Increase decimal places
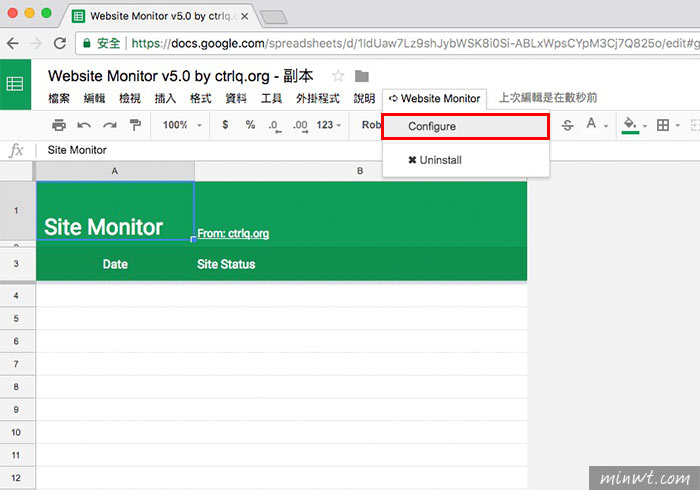The width and height of the screenshot is (700, 490). click(x=300, y=126)
